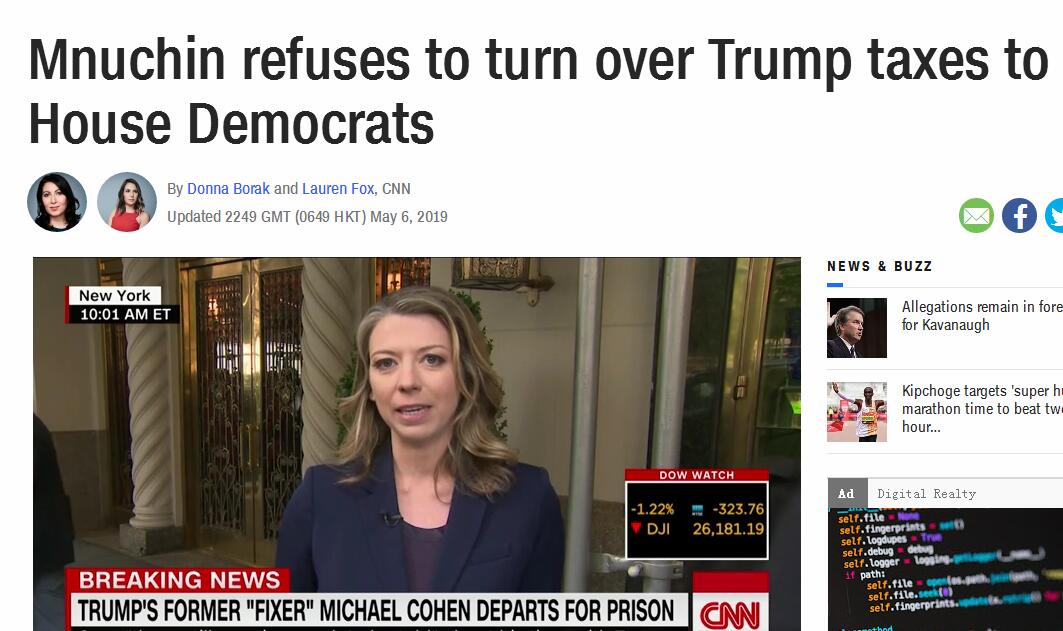Viewport: 1063px width, 631px height.
Task: Open Kavanaugh allegations story thumbnail
Action: point(857,328)
